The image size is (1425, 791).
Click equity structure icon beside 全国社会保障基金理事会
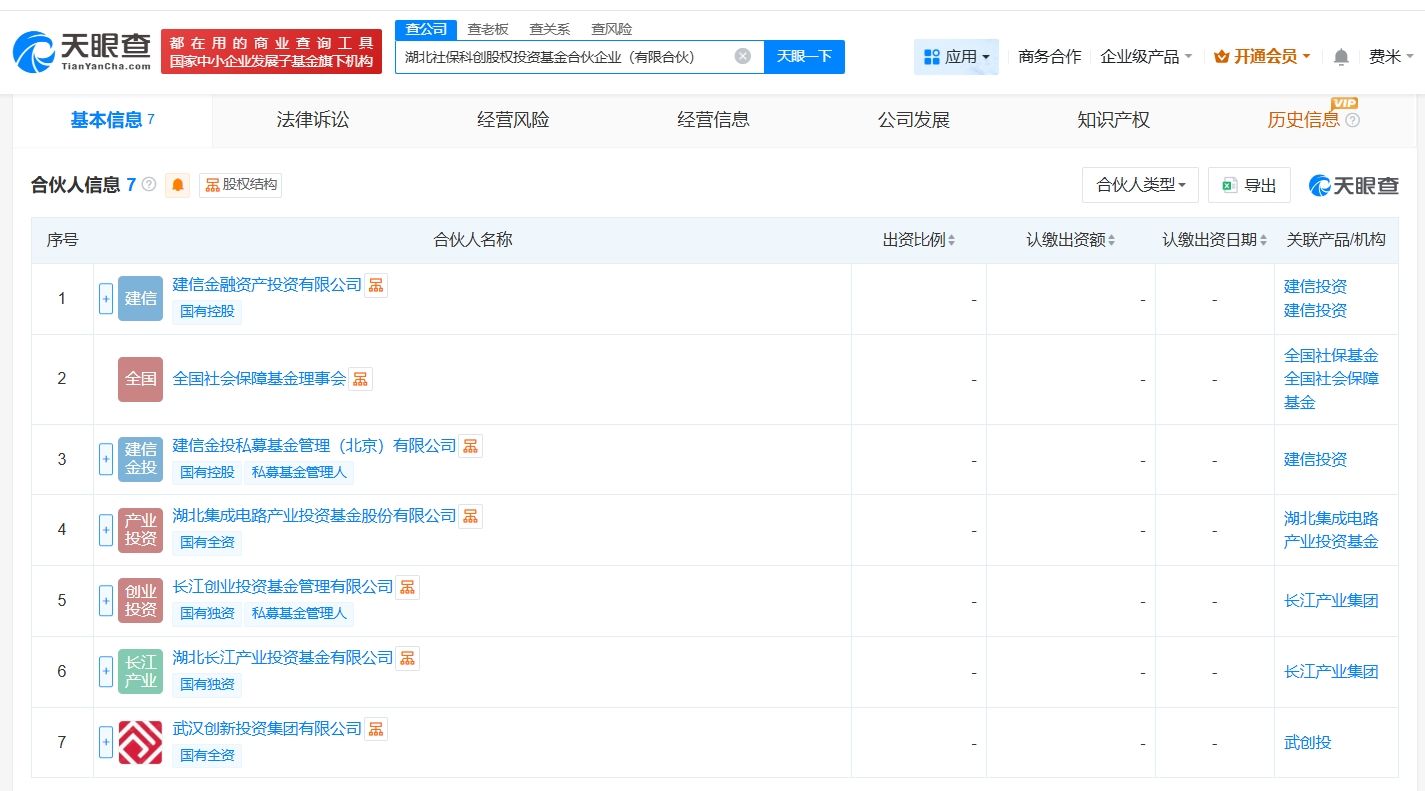[x=360, y=379]
